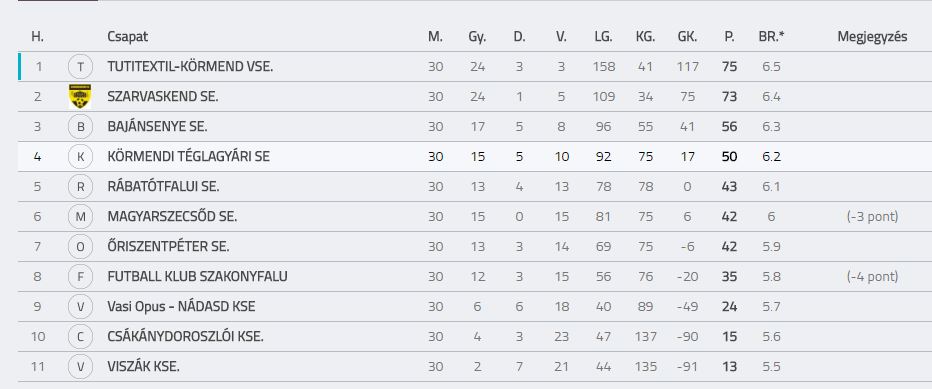Go to Vasi Opus - NÁDASD KSE team
The image size is (932, 389).
click(181, 307)
